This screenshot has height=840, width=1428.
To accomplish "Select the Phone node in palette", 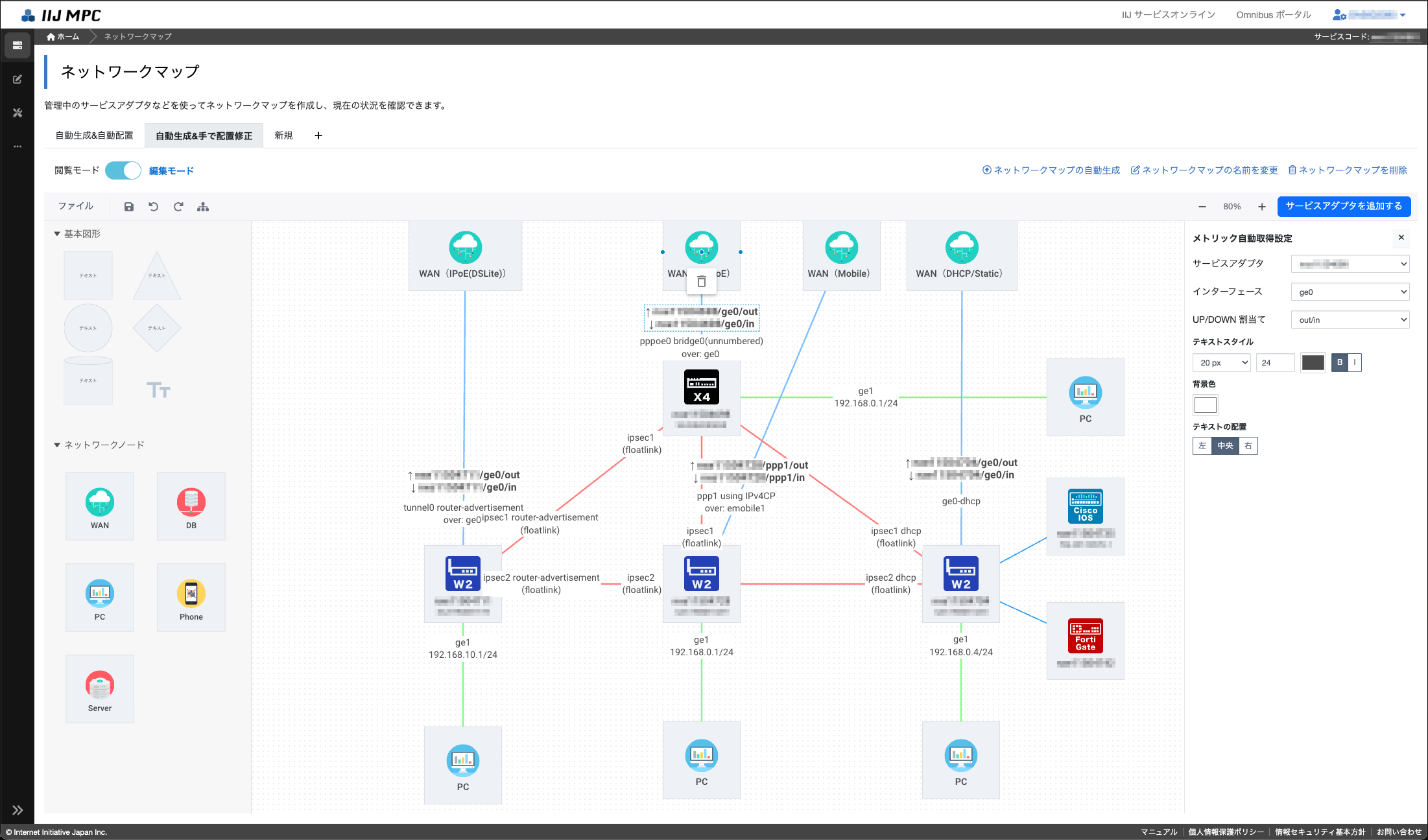I will pos(191,598).
